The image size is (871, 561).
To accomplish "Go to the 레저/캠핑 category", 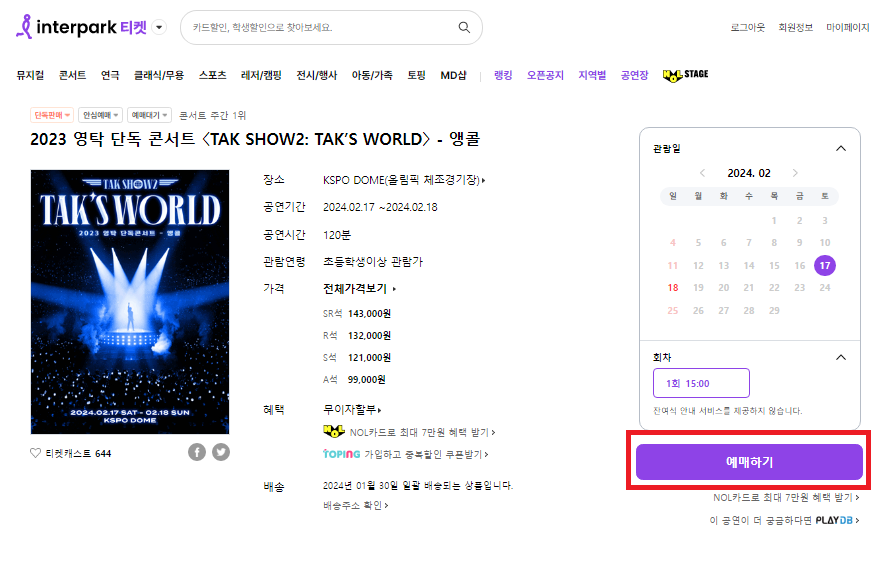I will tap(261, 75).
